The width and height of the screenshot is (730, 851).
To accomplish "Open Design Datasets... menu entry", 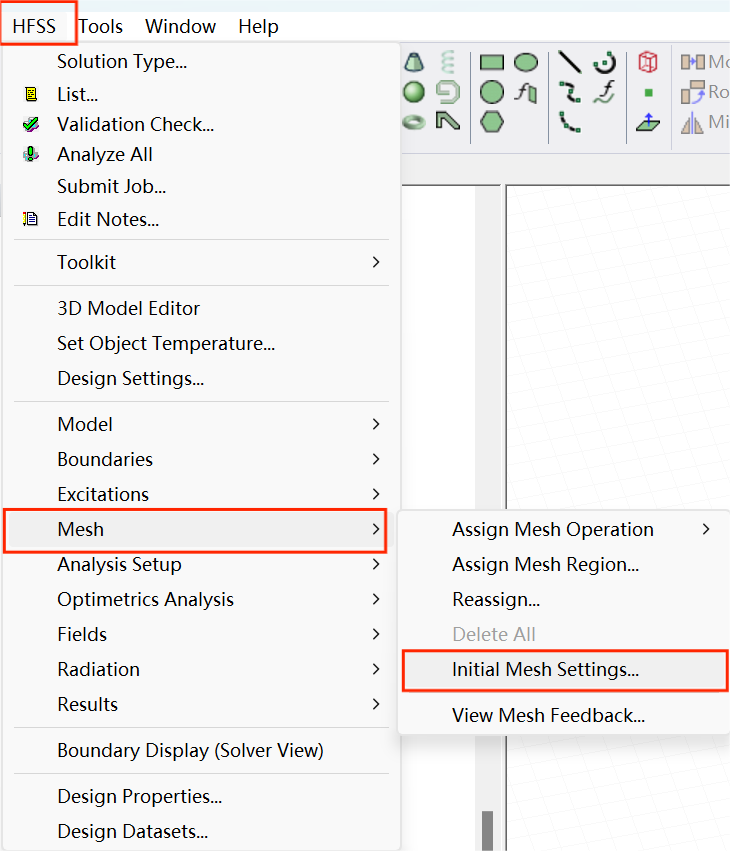I will tap(133, 831).
